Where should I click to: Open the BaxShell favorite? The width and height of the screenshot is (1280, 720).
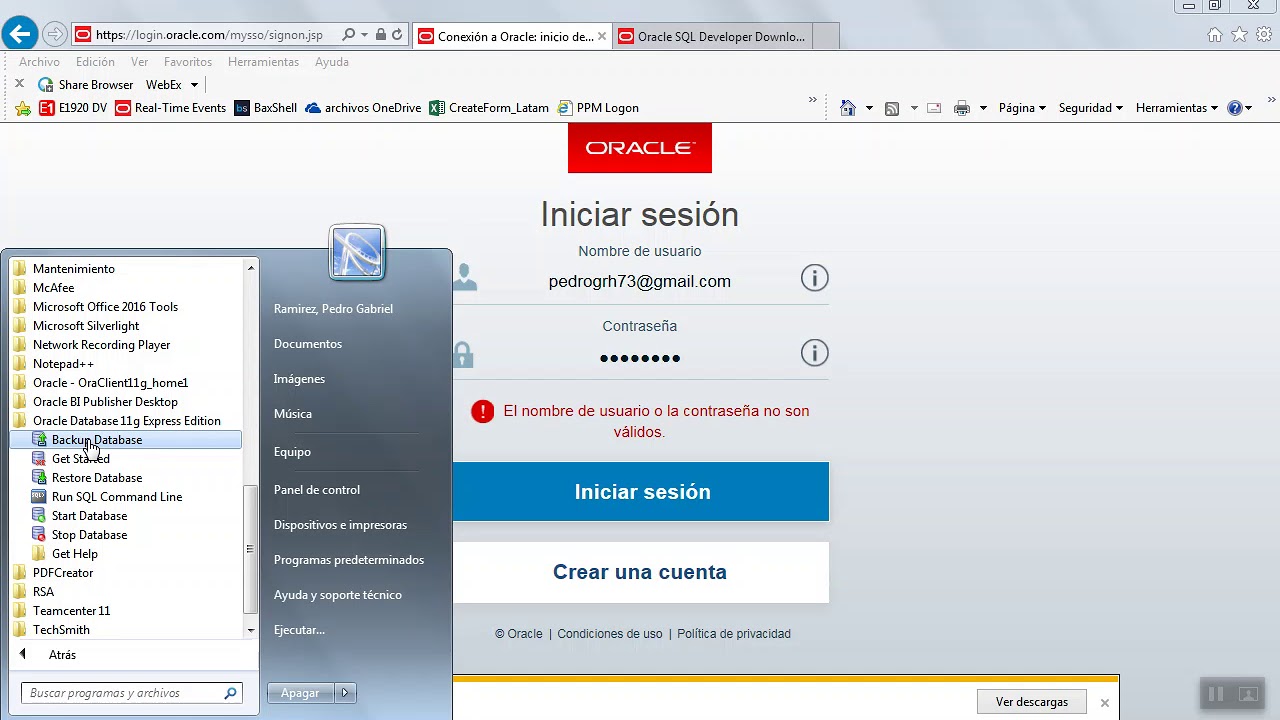(265, 108)
